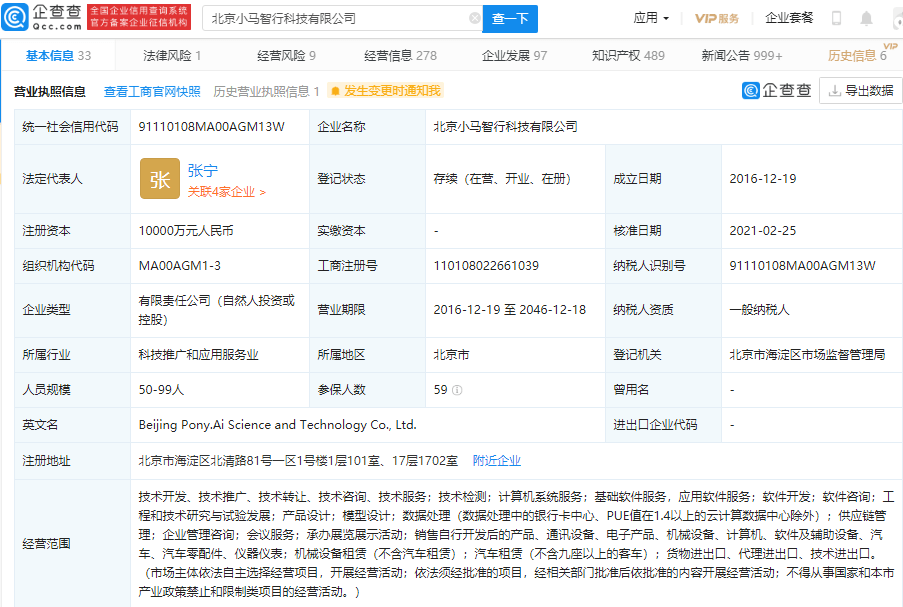Open legal representative 张宁 profile link

coord(203,170)
